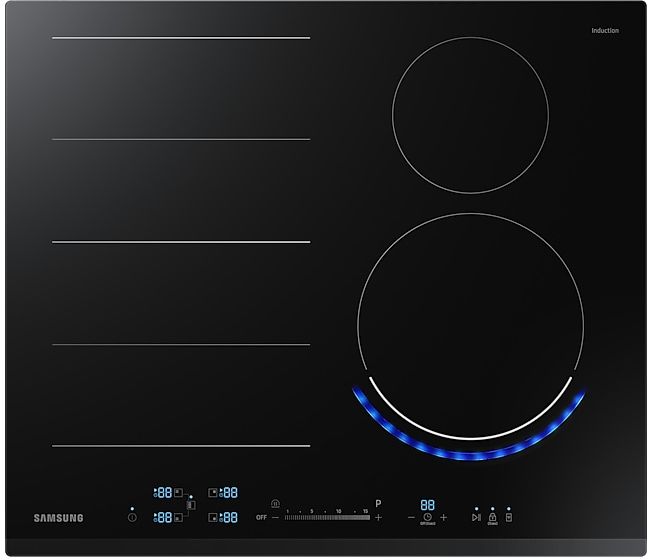
Task: Tap the timer clock icon
Action: tap(428, 517)
